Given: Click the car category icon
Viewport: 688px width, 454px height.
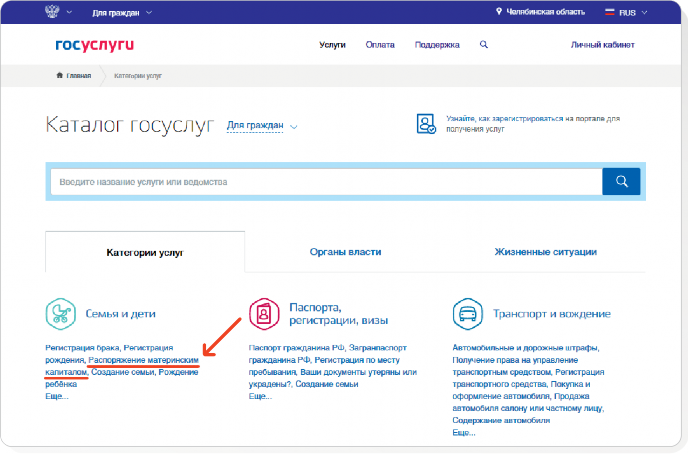Looking at the screenshot, I should tap(468, 314).
